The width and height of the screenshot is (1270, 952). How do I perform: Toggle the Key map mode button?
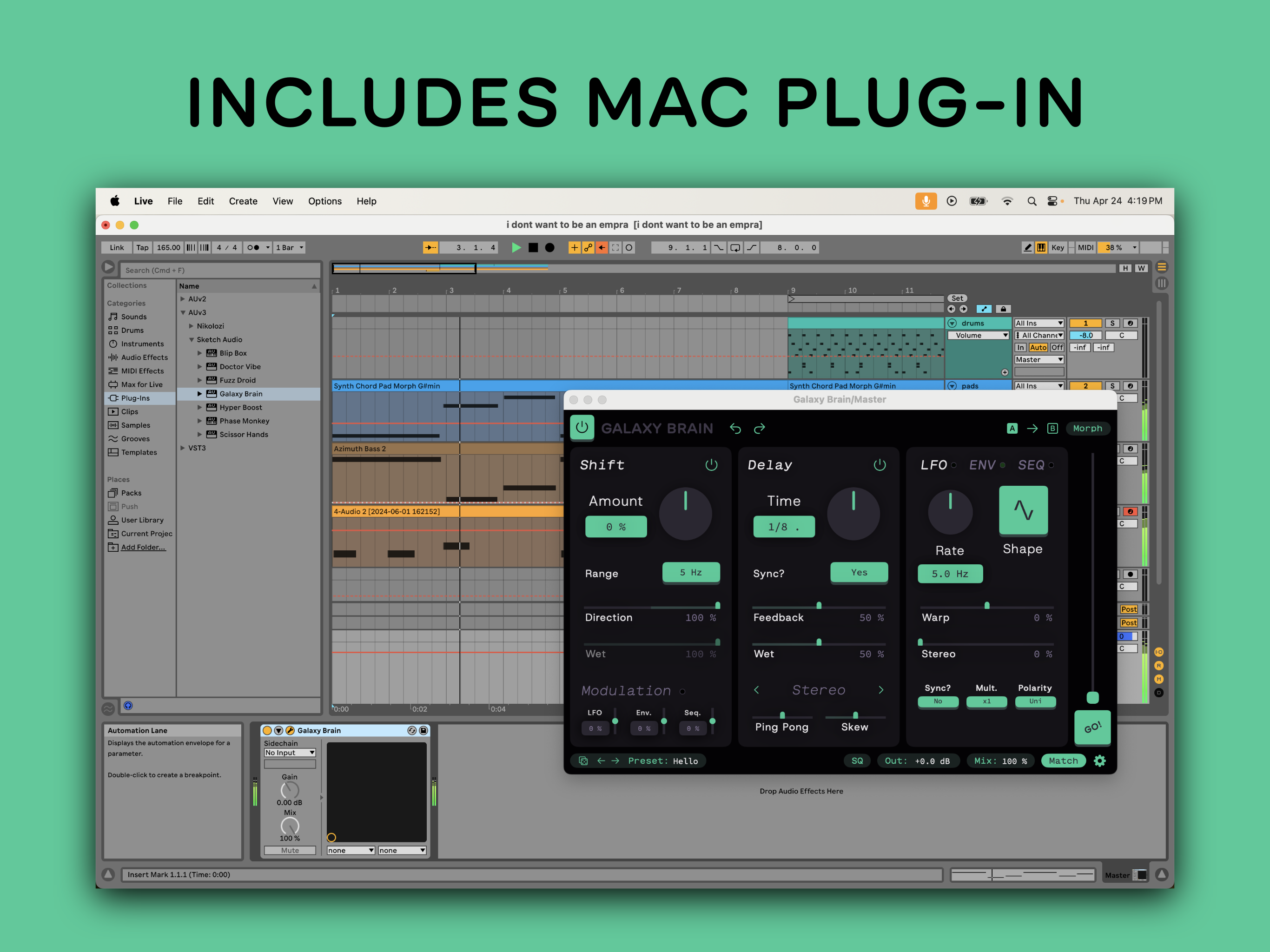[1058, 247]
